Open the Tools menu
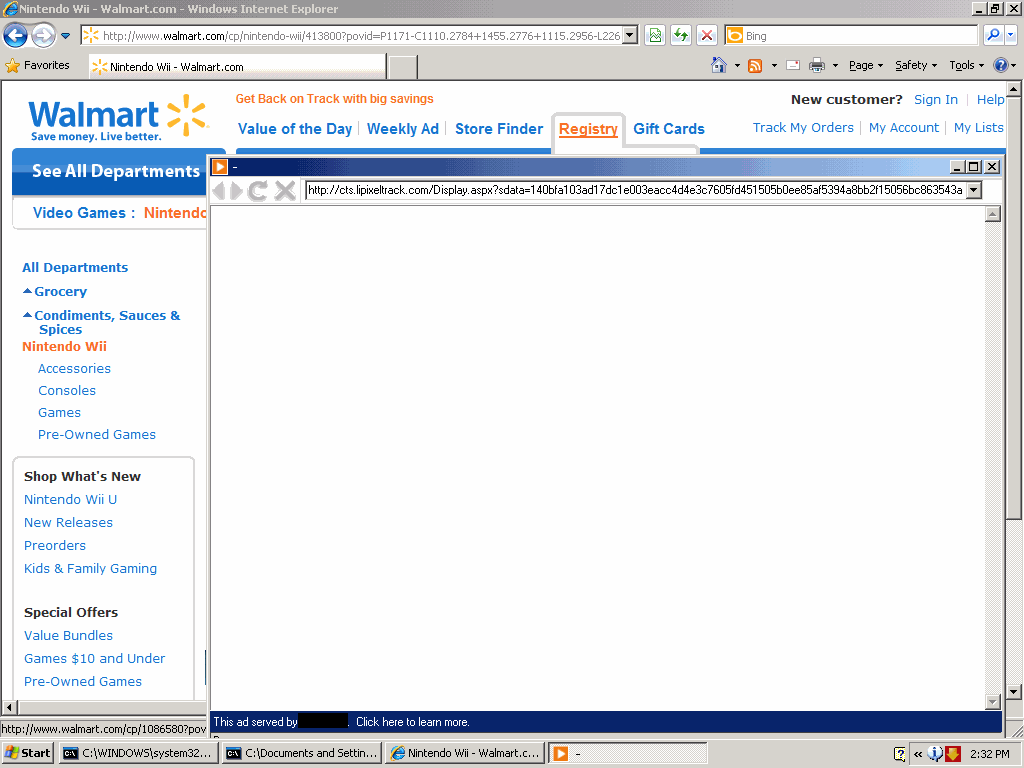This screenshot has height=768, width=1024. click(967, 65)
